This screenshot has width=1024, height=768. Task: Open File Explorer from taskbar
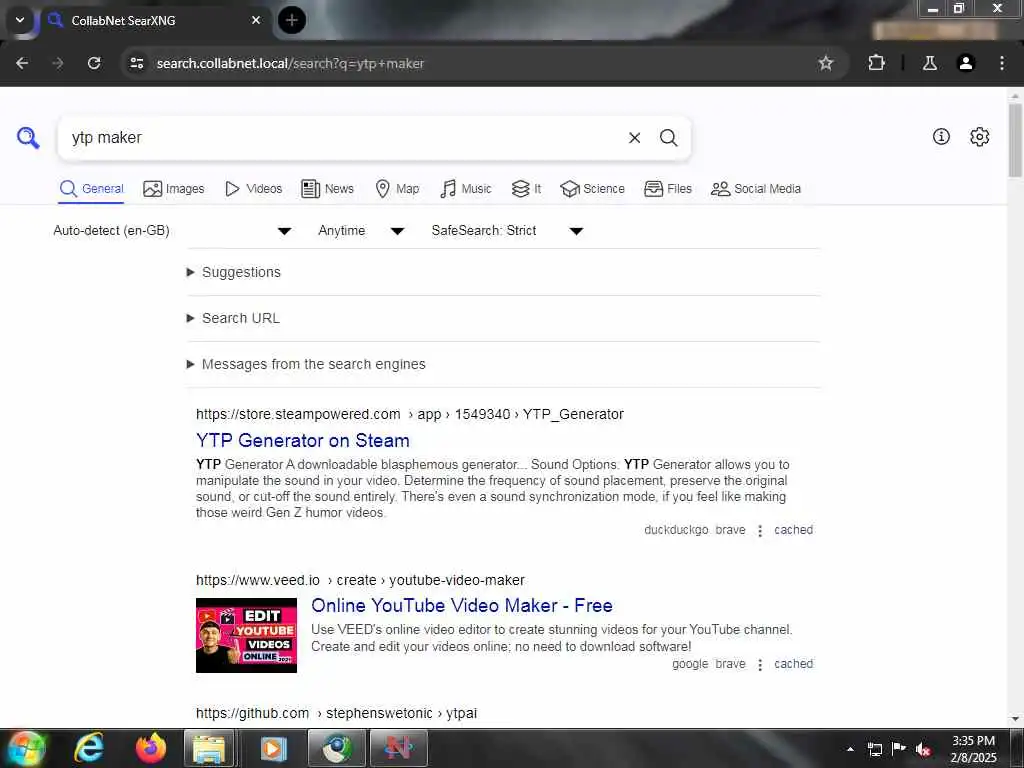click(x=208, y=748)
